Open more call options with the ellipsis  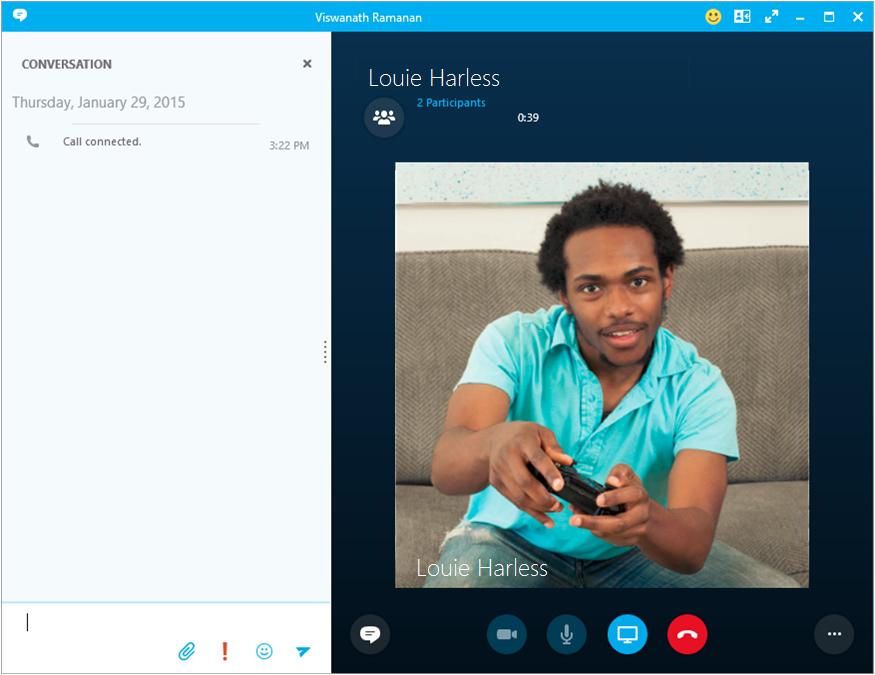pyautogui.click(x=834, y=634)
